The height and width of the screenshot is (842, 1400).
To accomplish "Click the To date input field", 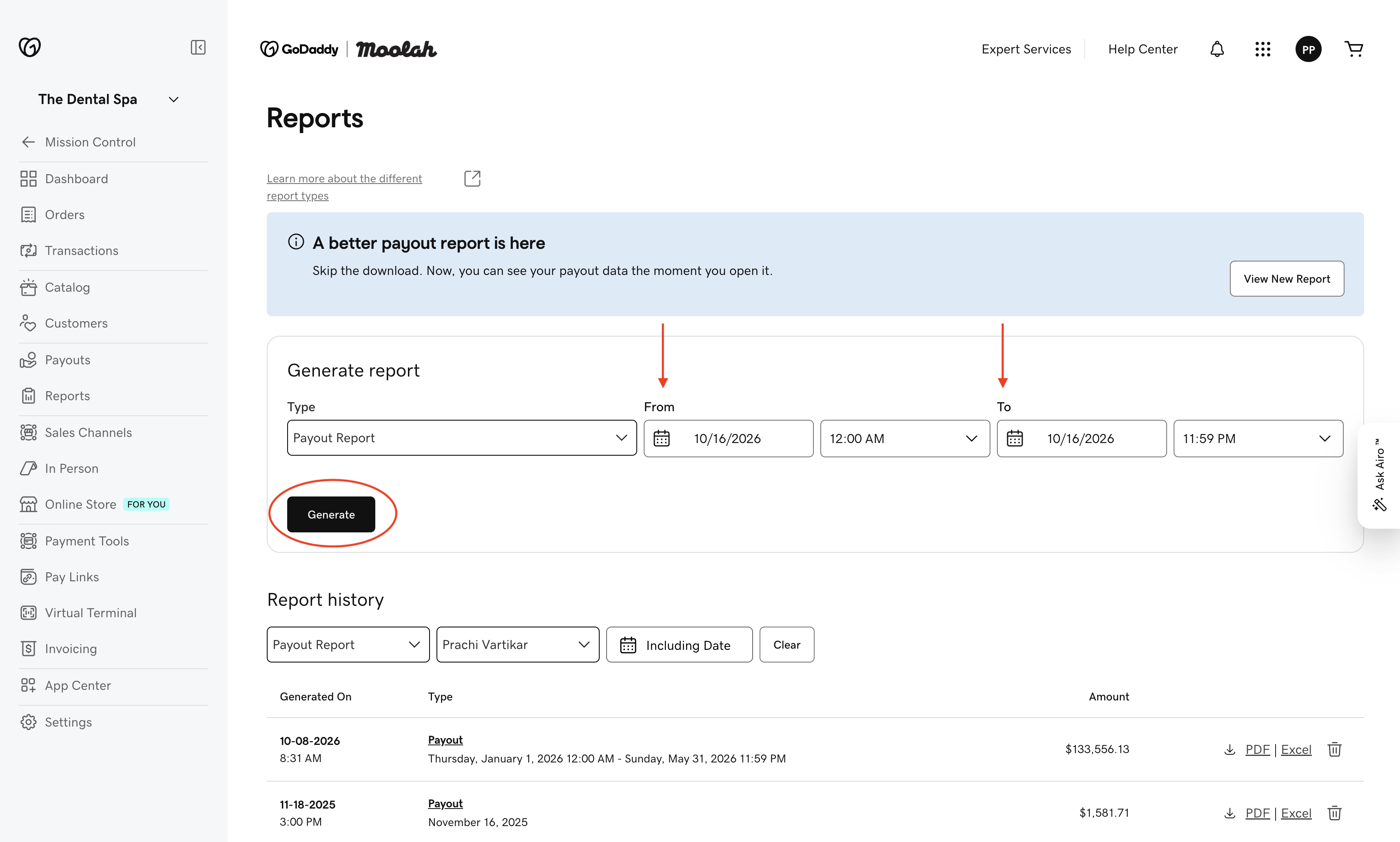I will click(x=1081, y=438).
